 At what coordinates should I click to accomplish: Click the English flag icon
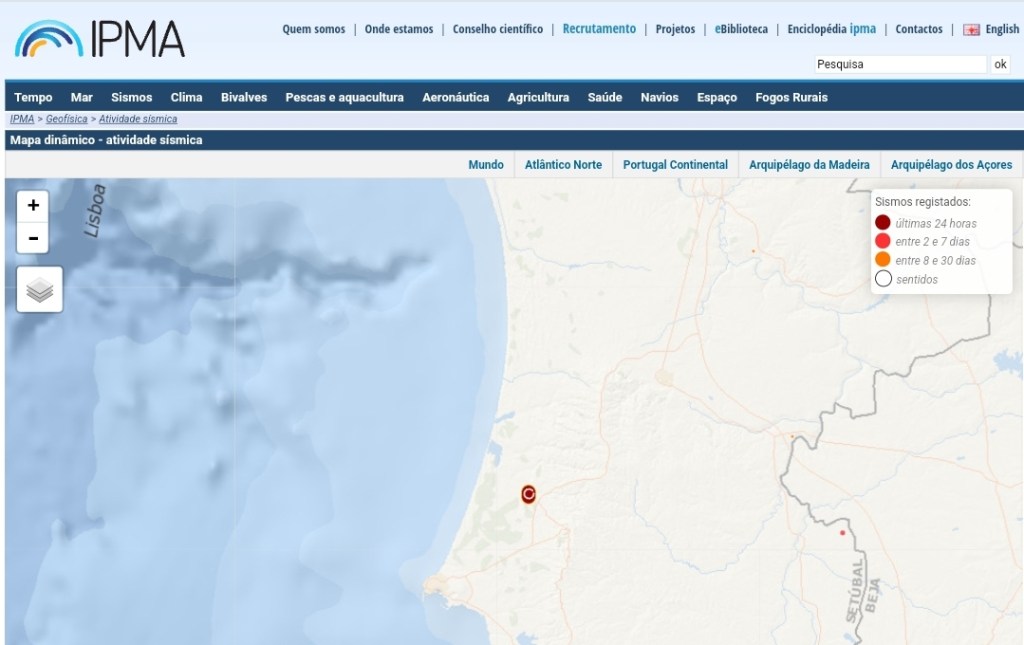(971, 30)
